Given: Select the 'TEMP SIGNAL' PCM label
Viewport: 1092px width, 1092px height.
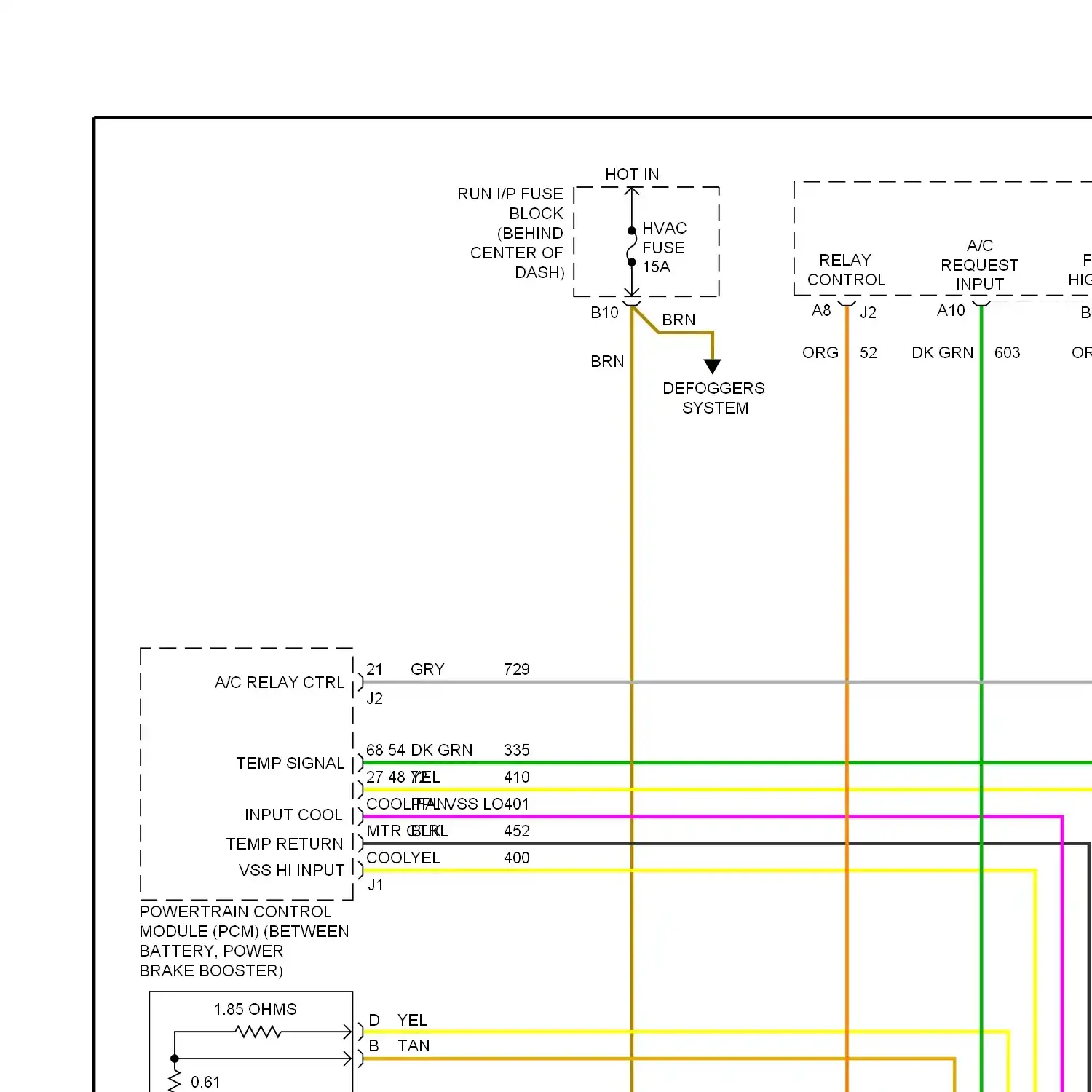Looking at the screenshot, I should click(290, 763).
